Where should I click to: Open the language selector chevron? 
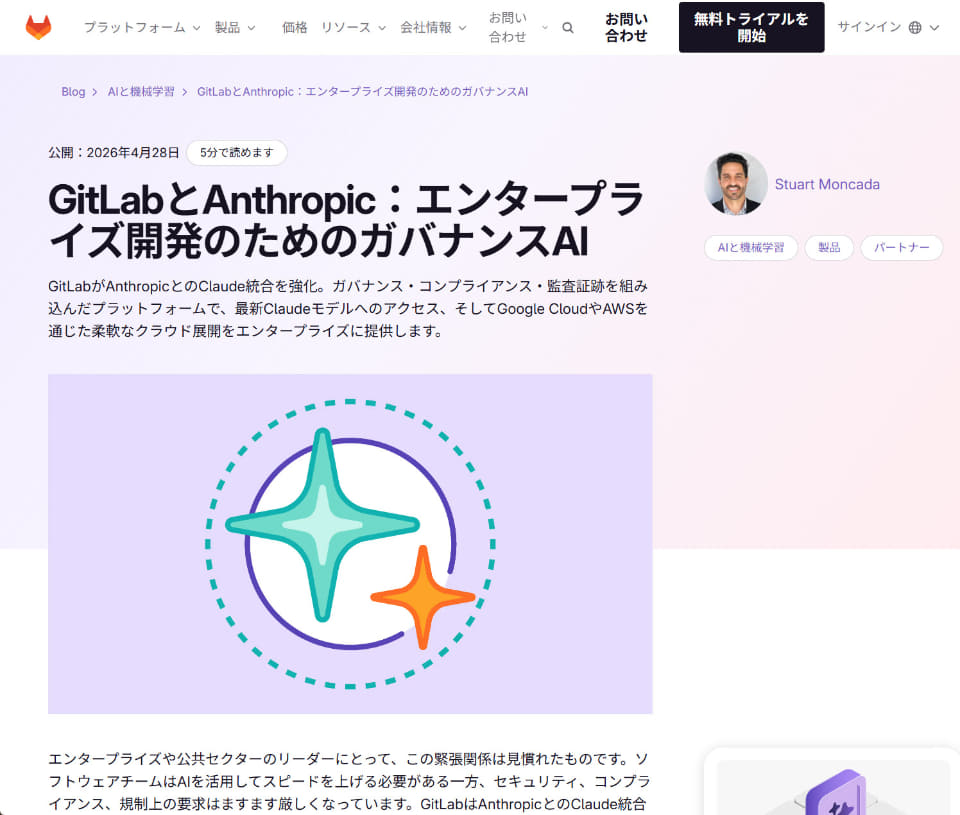[934, 28]
